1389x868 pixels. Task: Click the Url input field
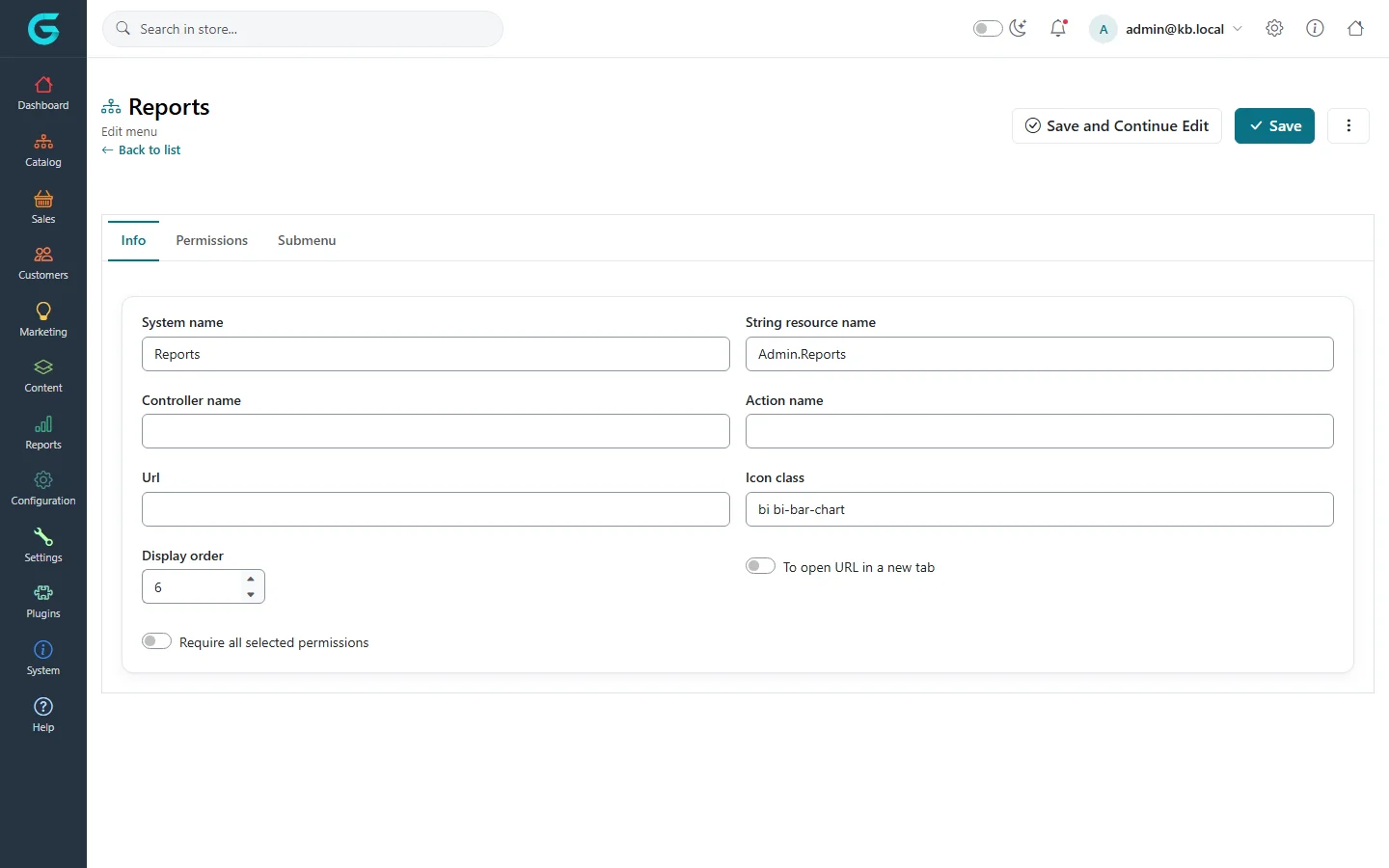point(436,509)
